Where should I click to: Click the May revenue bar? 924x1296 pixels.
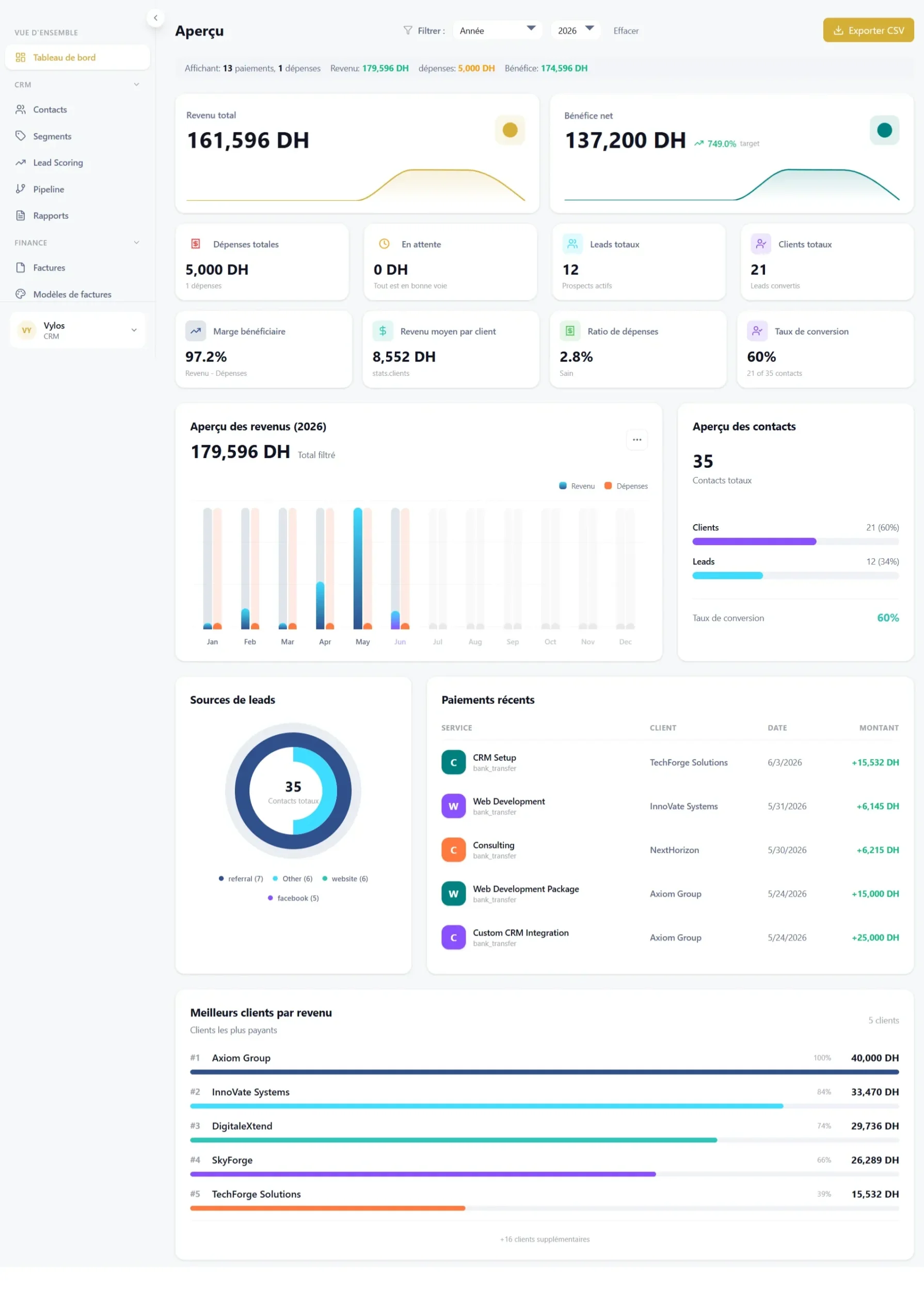click(x=358, y=568)
